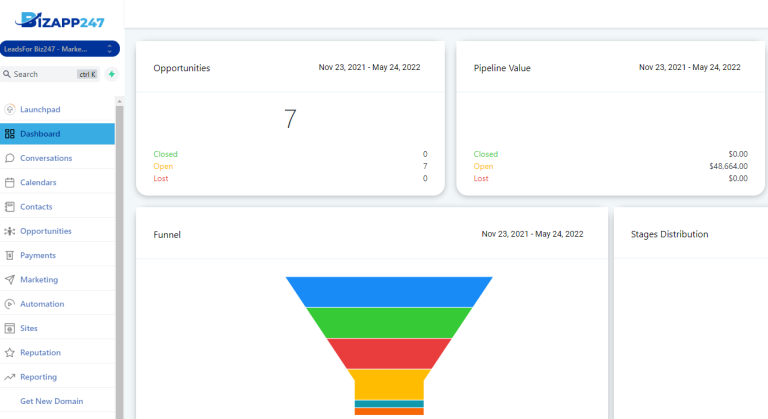Click the Dashboard grid icon
Image resolution: width=768 pixels, height=419 pixels.
click(x=9, y=134)
